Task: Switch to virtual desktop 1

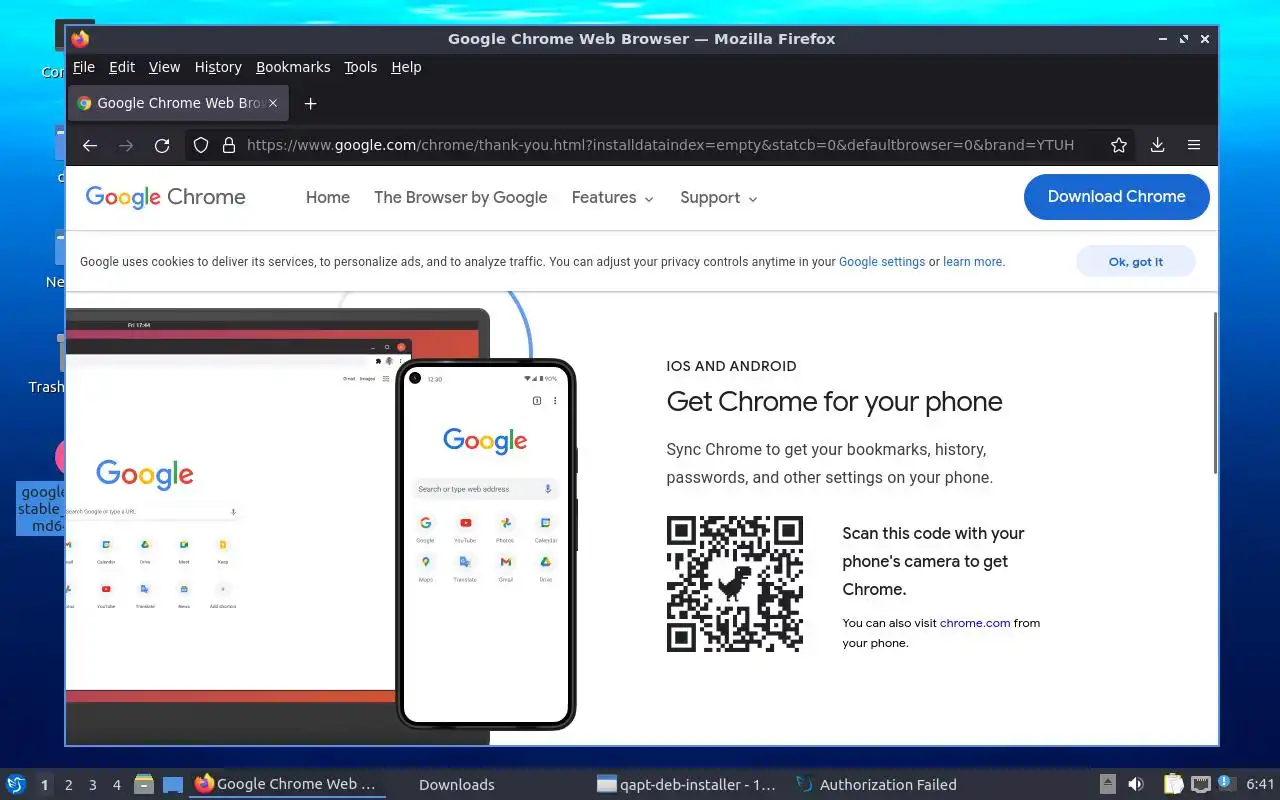Action: [44, 785]
